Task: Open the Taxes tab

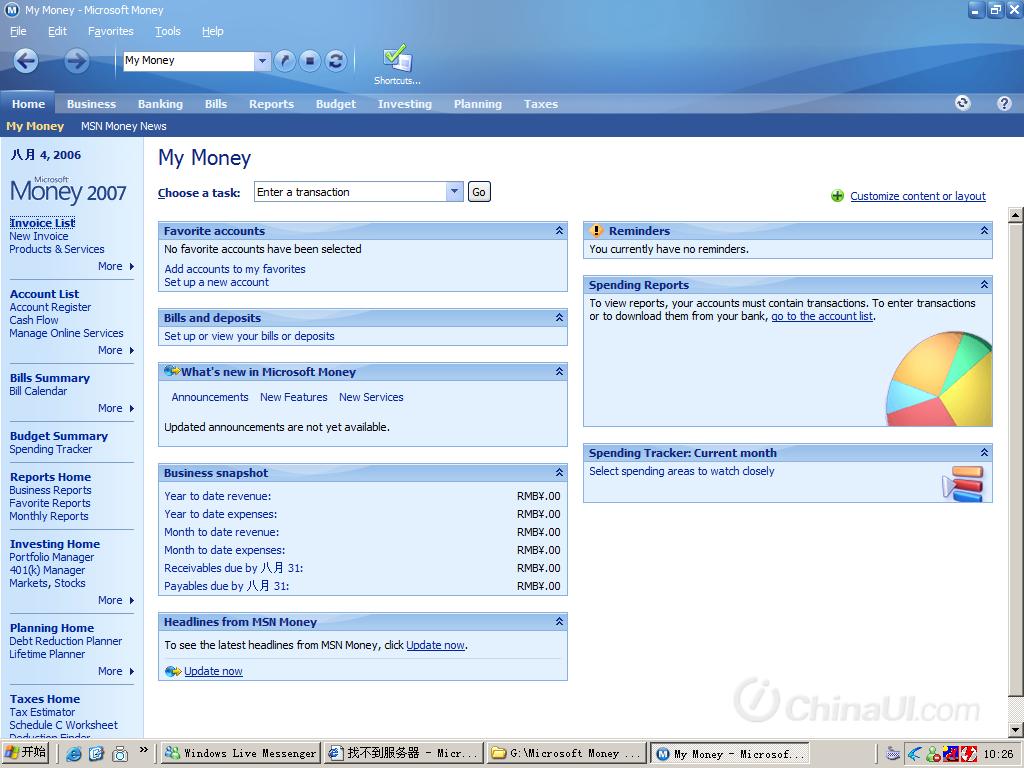Action: [x=541, y=104]
